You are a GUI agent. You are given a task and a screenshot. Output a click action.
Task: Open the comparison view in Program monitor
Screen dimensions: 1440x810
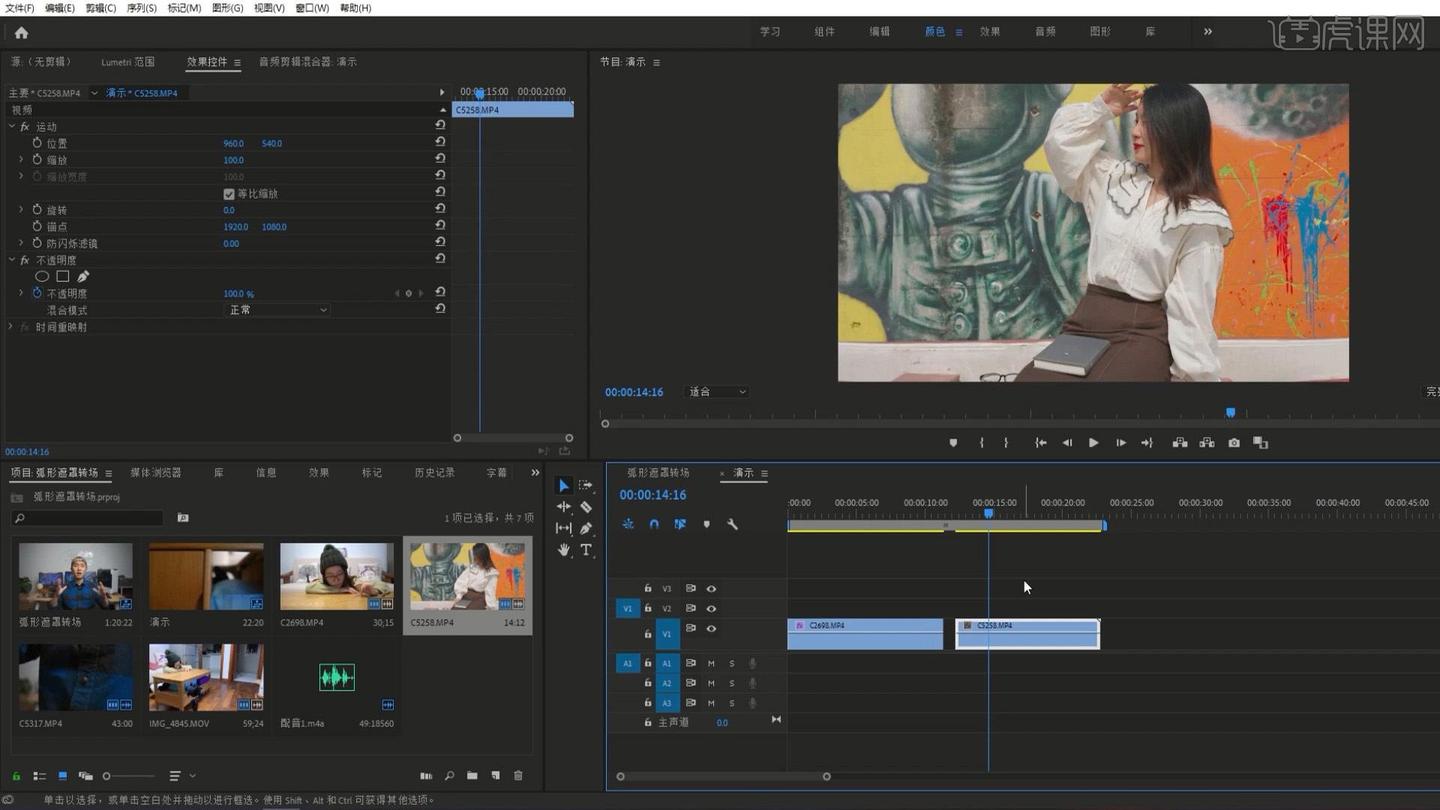point(1260,443)
